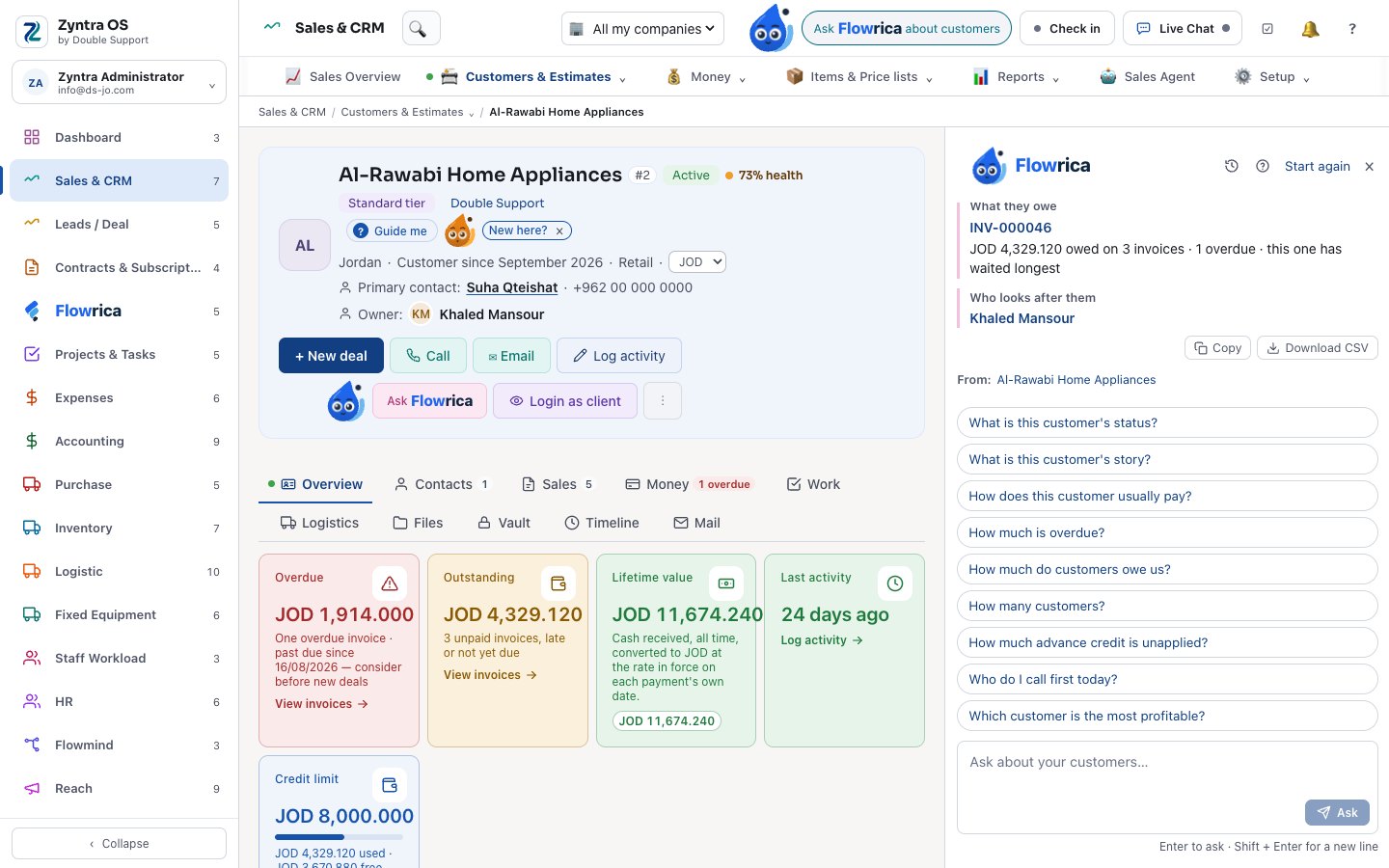Collapse the sidebar
1389x868 pixels.
click(x=120, y=843)
